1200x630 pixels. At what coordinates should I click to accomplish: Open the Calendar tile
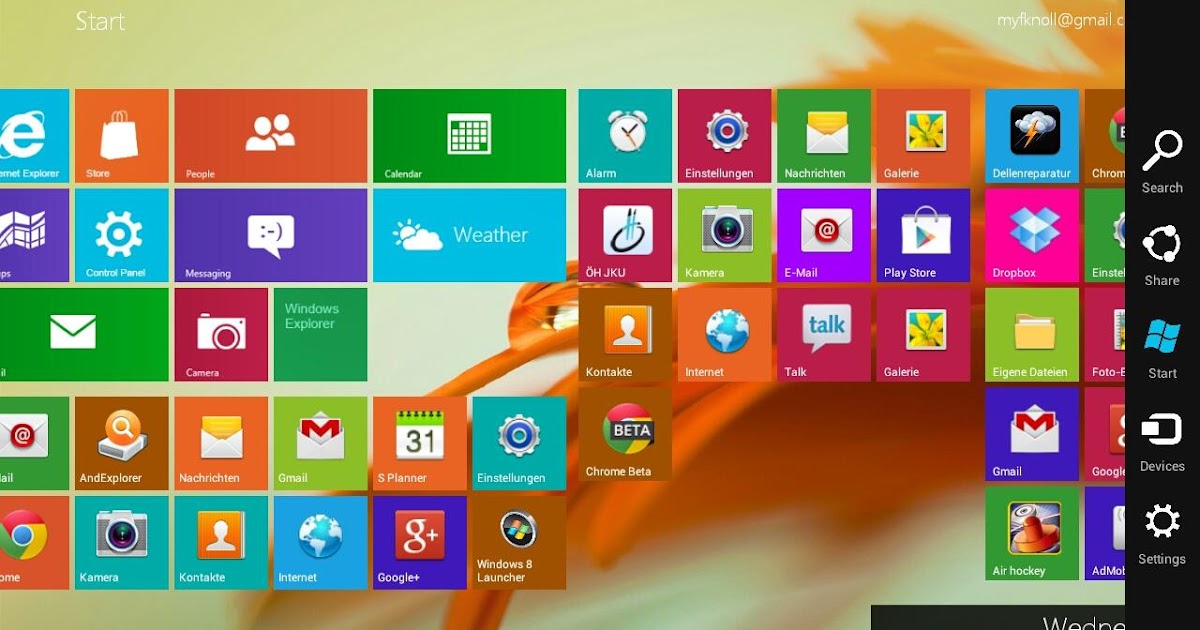470,136
